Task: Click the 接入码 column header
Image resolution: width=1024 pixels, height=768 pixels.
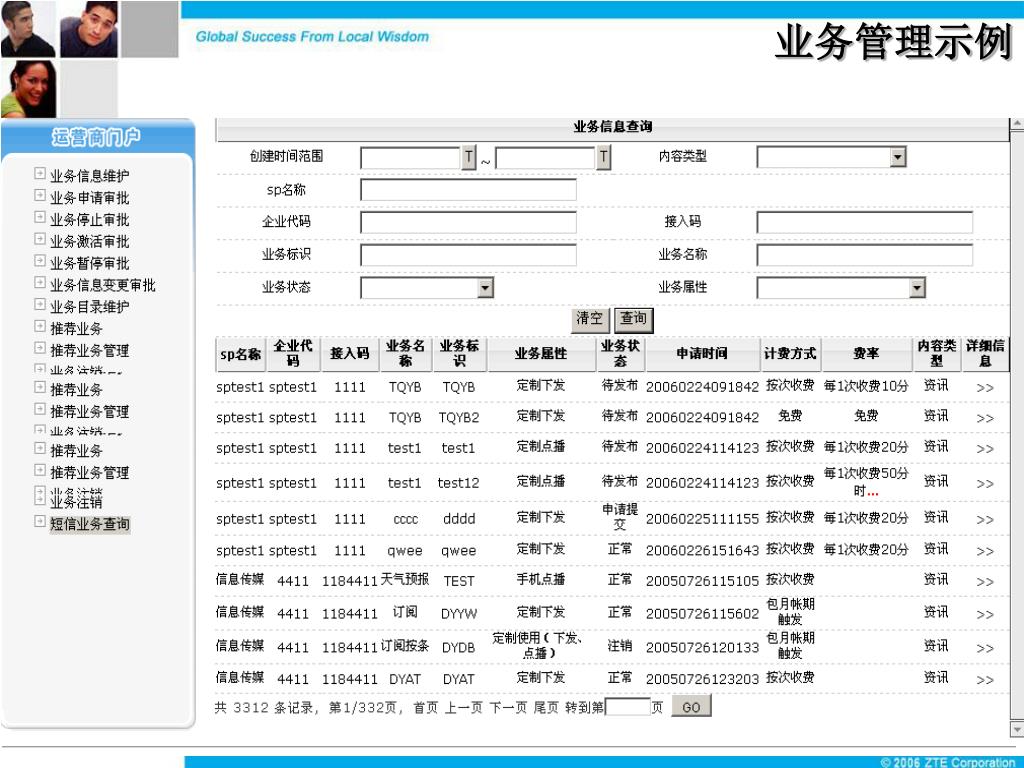Action: [349, 355]
